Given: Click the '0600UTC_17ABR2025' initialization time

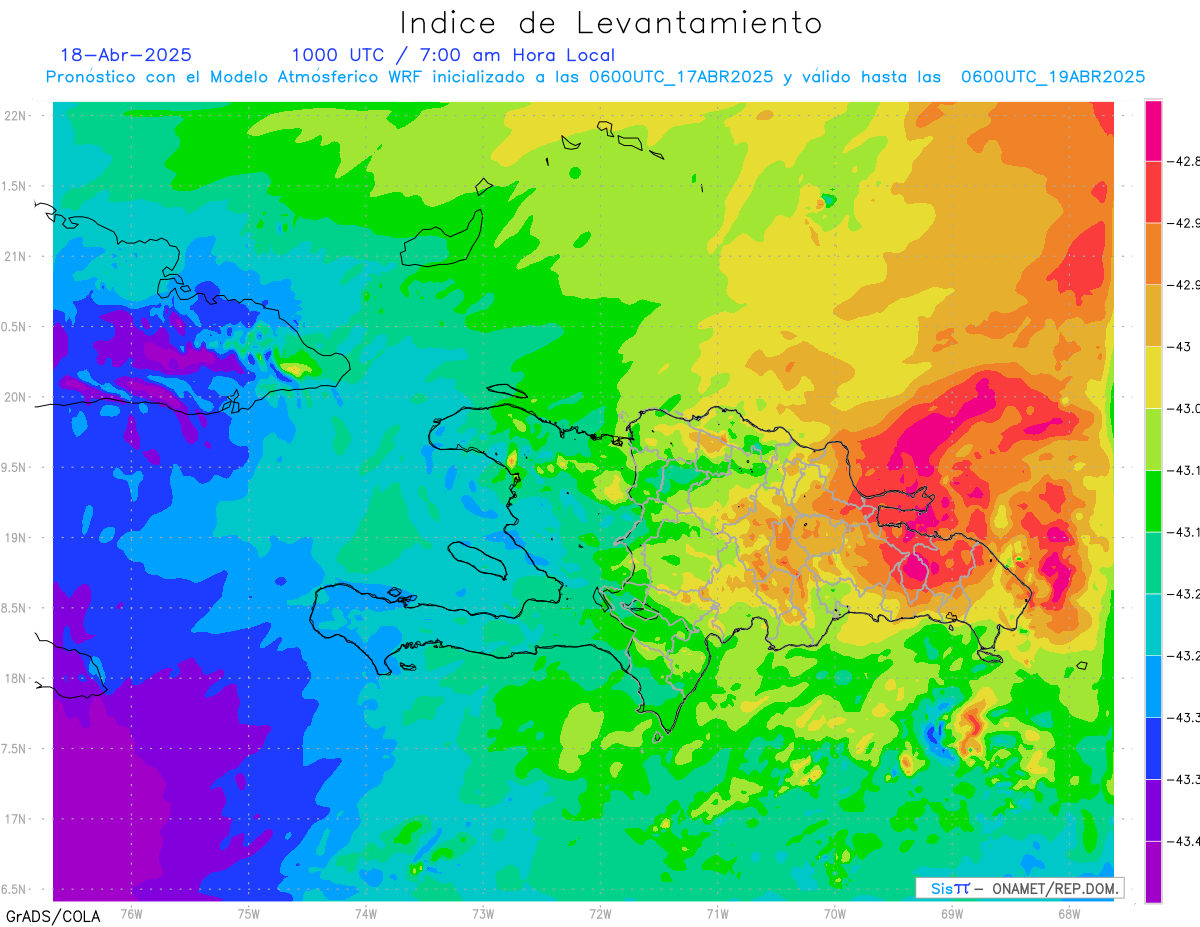Looking at the screenshot, I should 681,77.
